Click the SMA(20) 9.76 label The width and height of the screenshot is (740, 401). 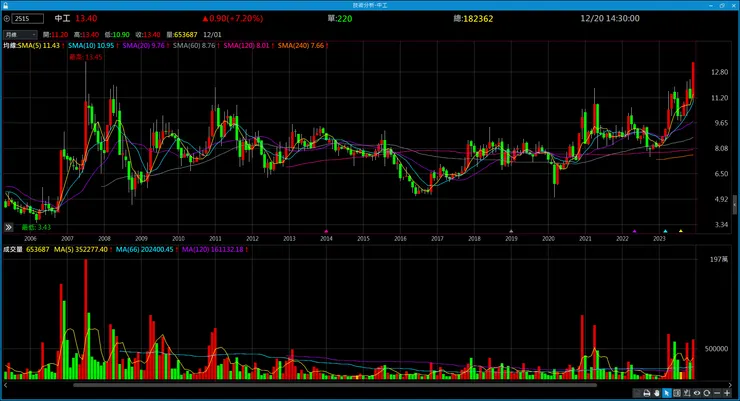(143, 46)
